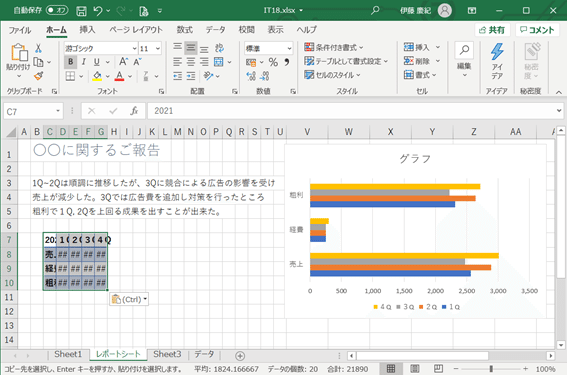The image size is (567, 375).
Task: Click the Name Box showing C7
Action: point(33,111)
